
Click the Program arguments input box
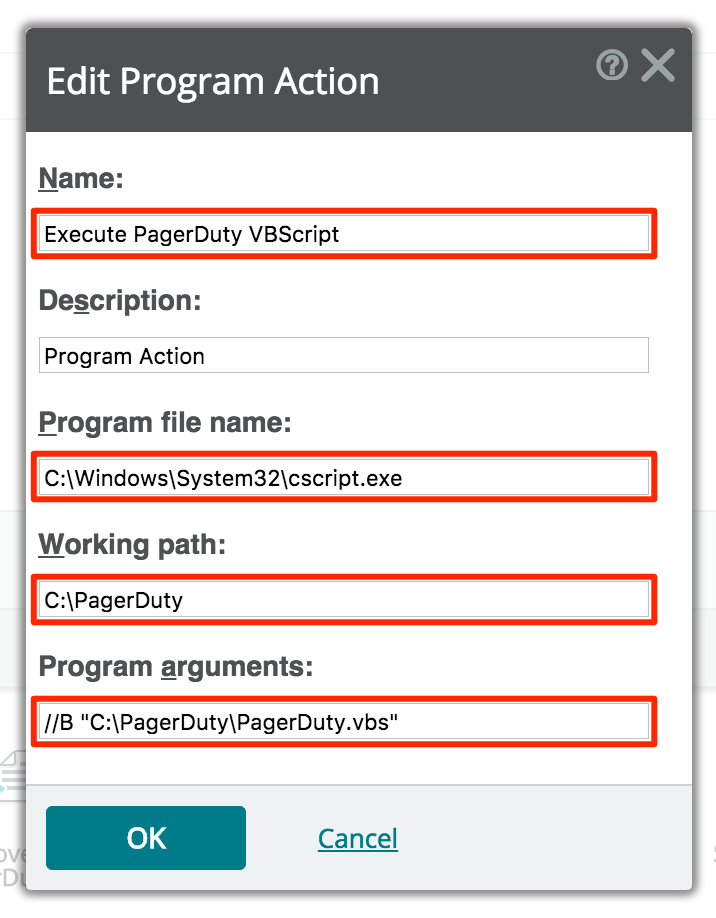click(x=344, y=722)
